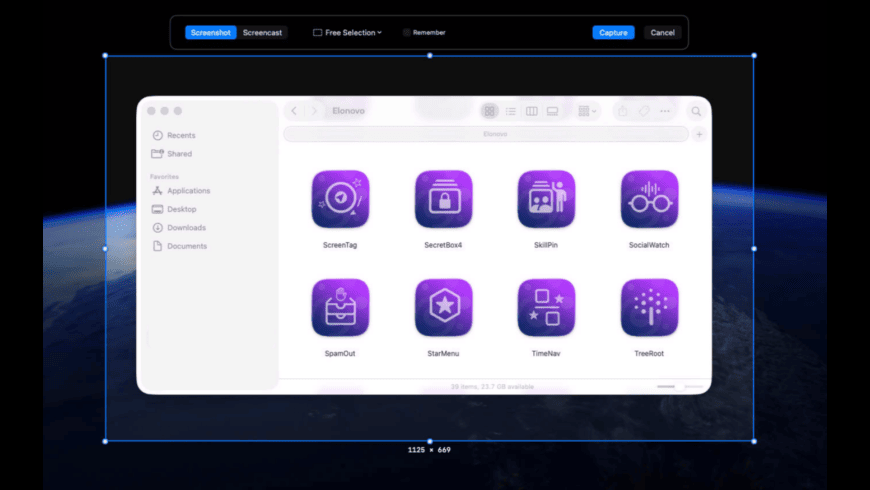Image resolution: width=870 pixels, height=490 pixels.
Task: Click the Cancel button
Action: coord(662,33)
